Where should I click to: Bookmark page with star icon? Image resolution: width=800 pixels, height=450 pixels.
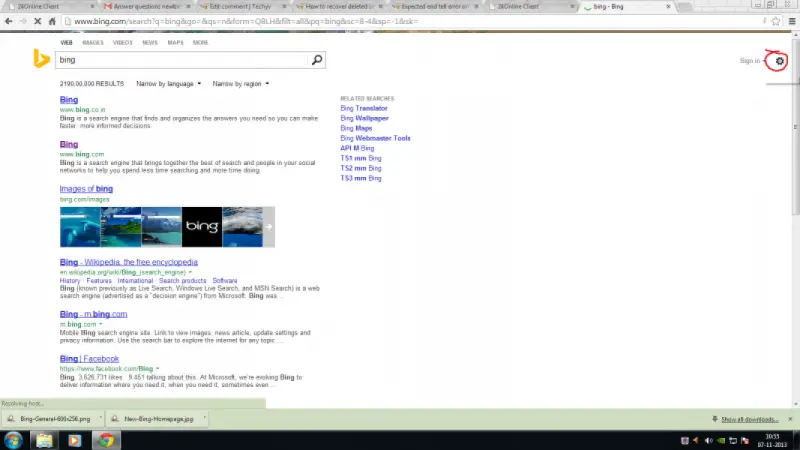tap(776, 21)
